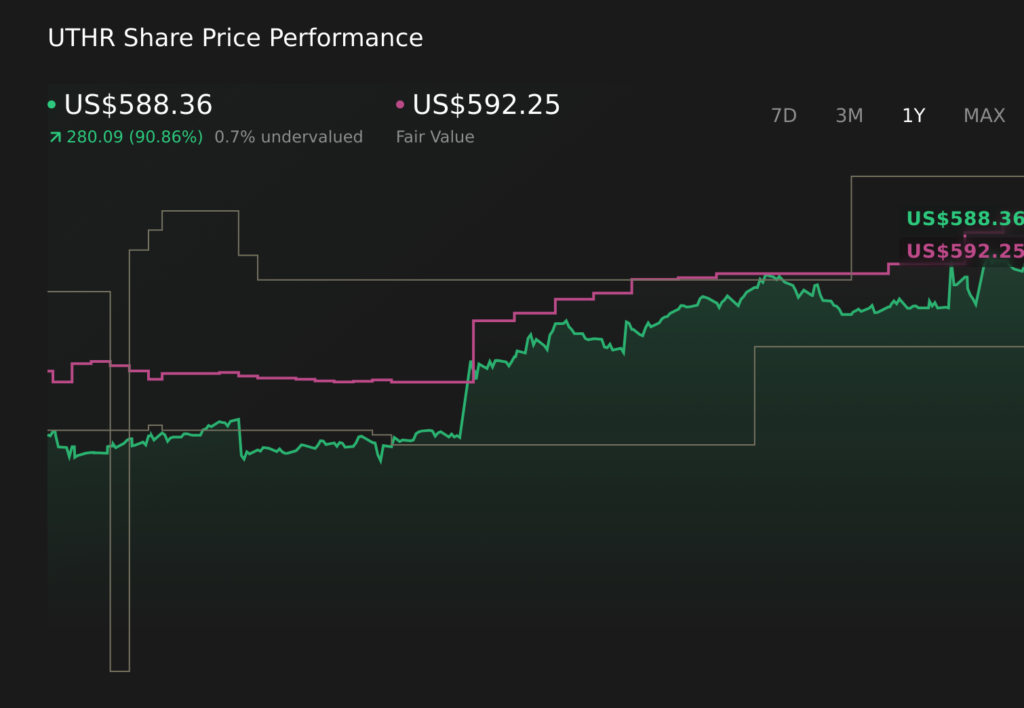Click the UTHR Share Price Performance title
The image size is (1024, 708).
pos(235,38)
